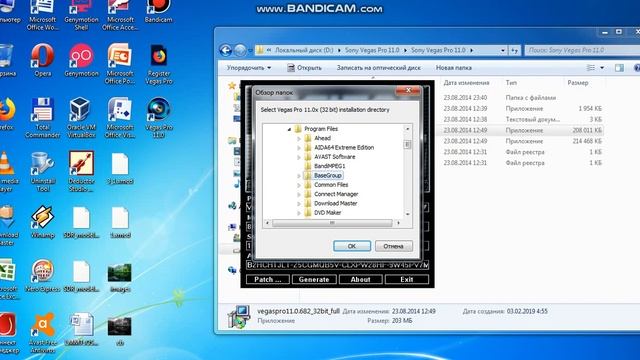Select the Images picture thumbnail on desktop

120,278
